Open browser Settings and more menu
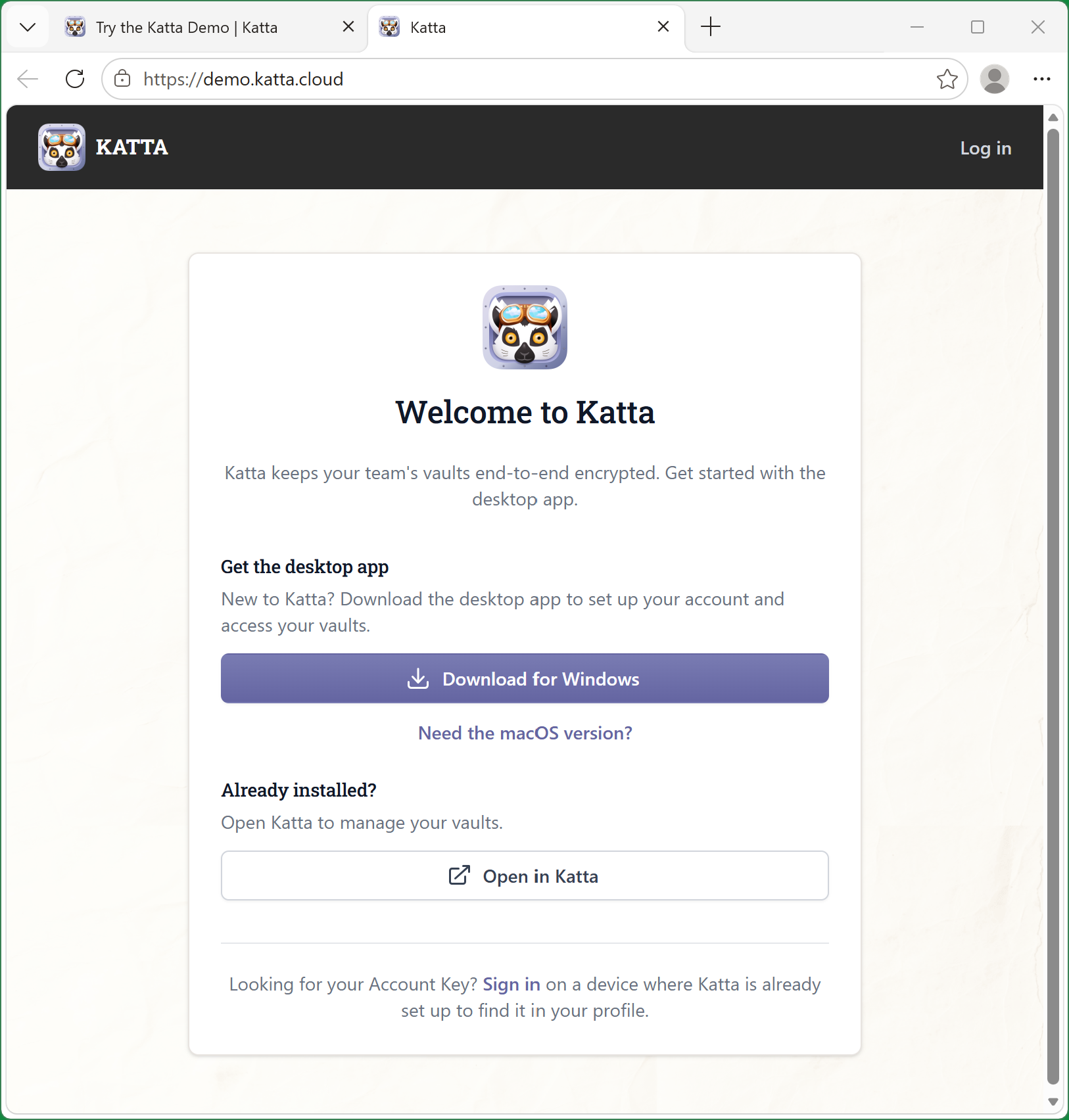The image size is (1069, 1120). [1042, 79]
